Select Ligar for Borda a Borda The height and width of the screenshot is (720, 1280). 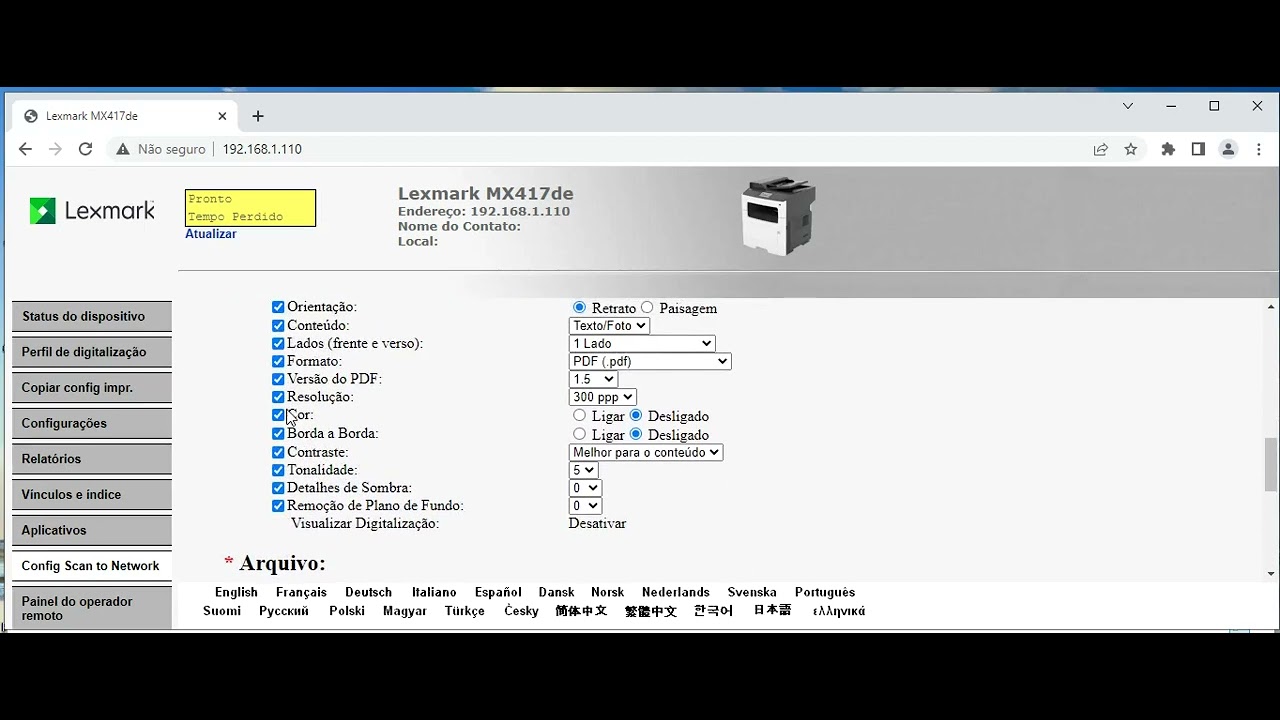coord(579,434)
